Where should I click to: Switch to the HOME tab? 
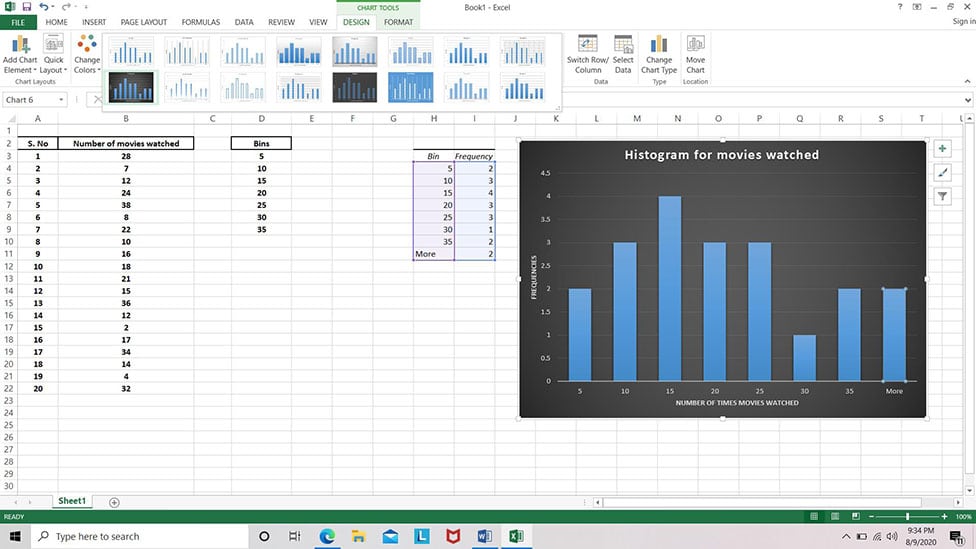click(x=56, y=22)
